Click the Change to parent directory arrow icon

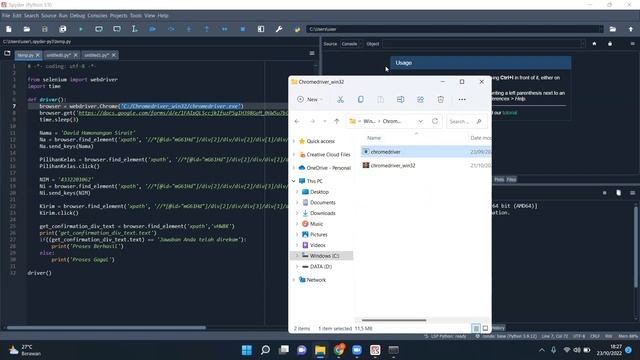tap(631, 29)
